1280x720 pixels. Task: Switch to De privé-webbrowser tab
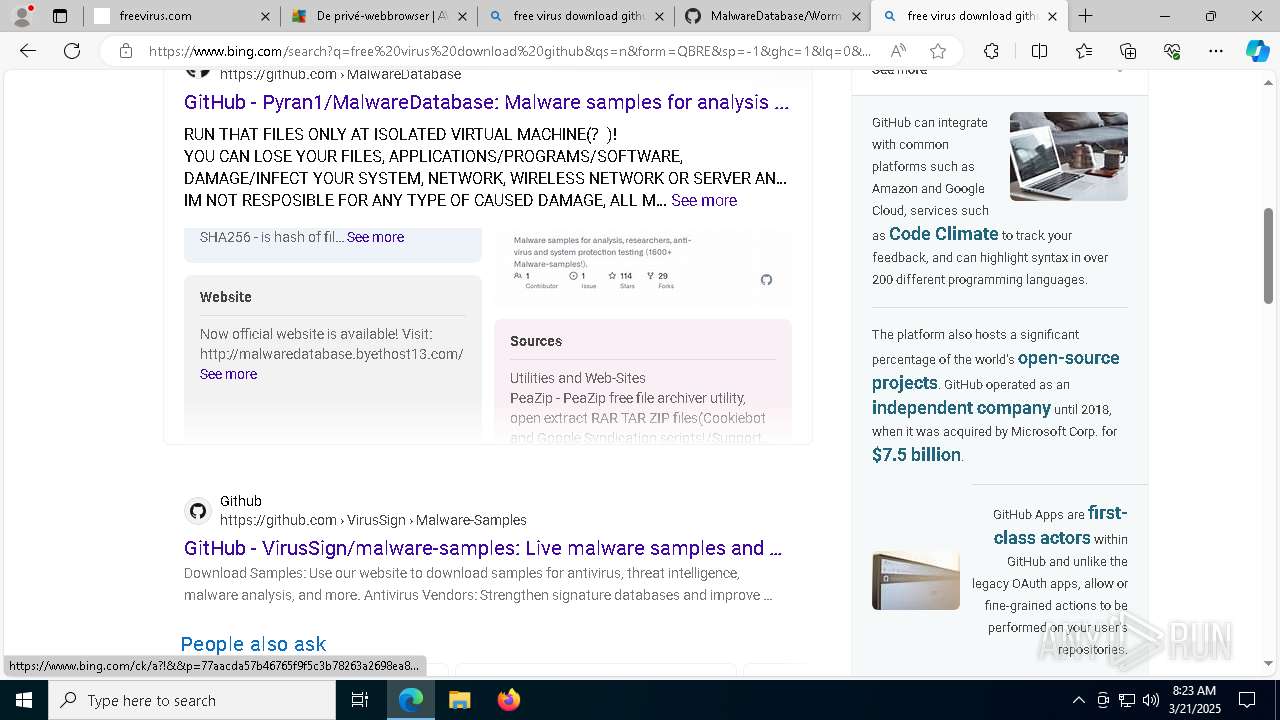coord(378,16)
